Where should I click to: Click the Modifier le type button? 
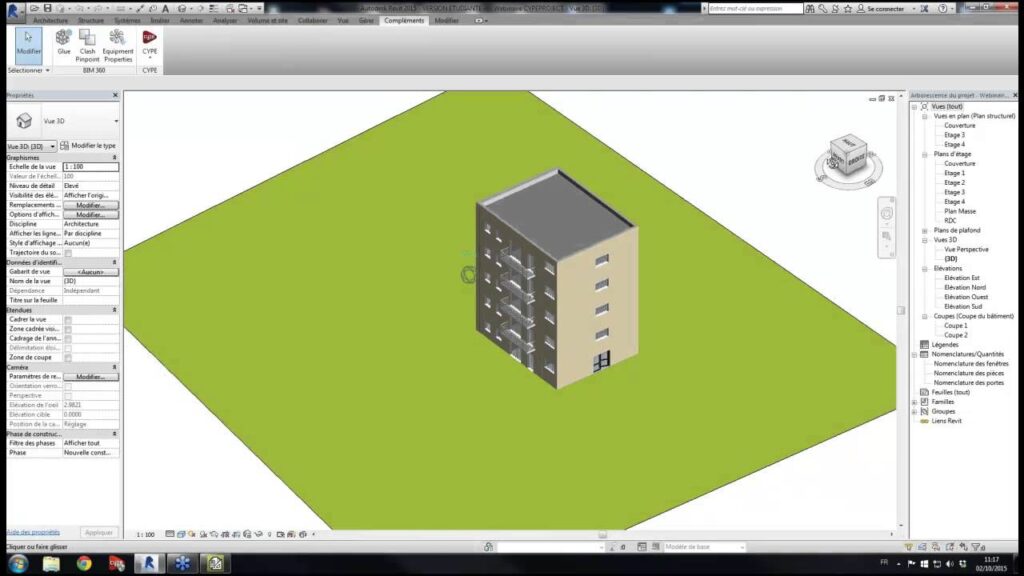[88, 146]
